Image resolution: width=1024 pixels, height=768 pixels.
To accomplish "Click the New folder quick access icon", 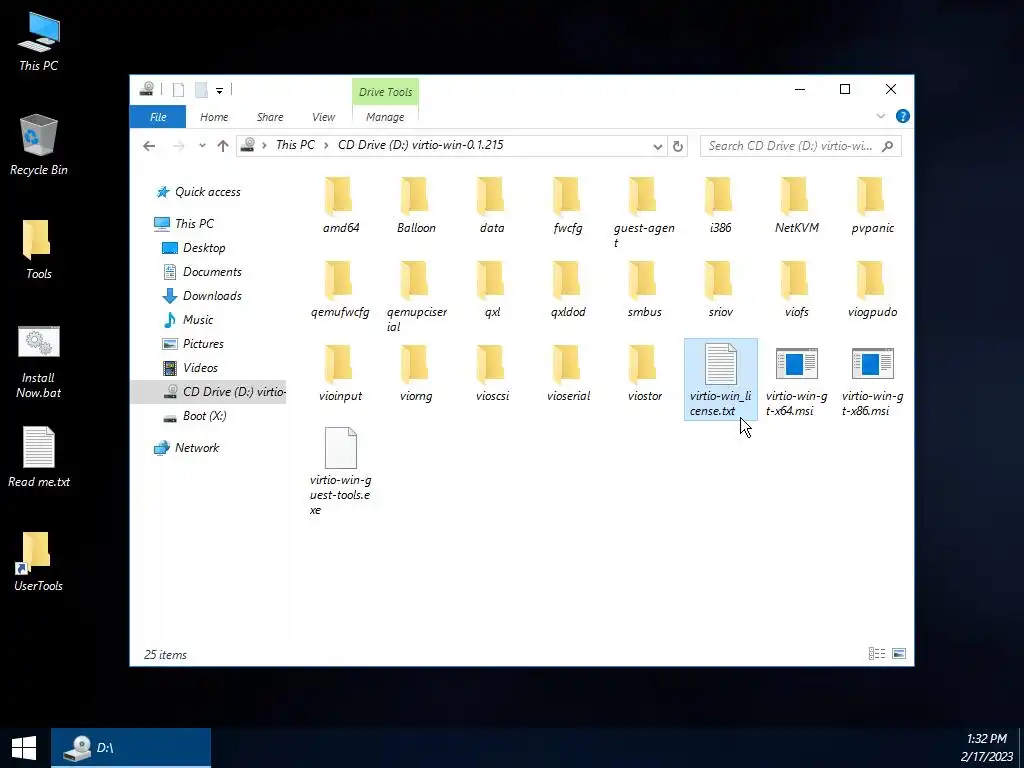I will pos(201,90).
